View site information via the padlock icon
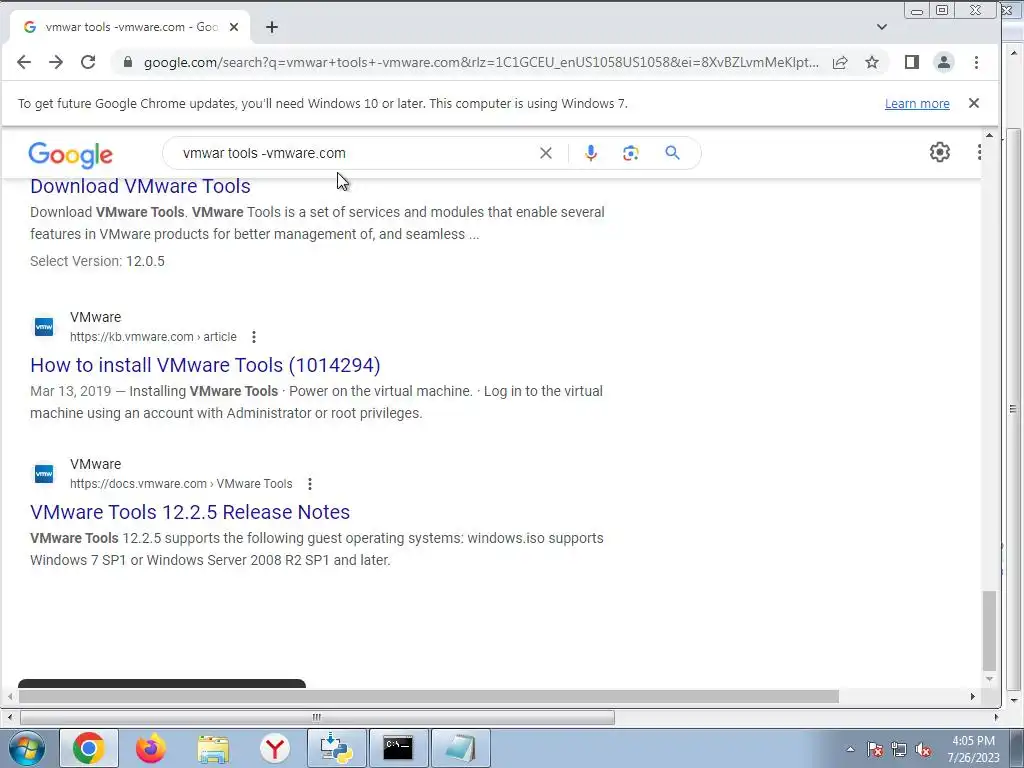 point(128,62)
